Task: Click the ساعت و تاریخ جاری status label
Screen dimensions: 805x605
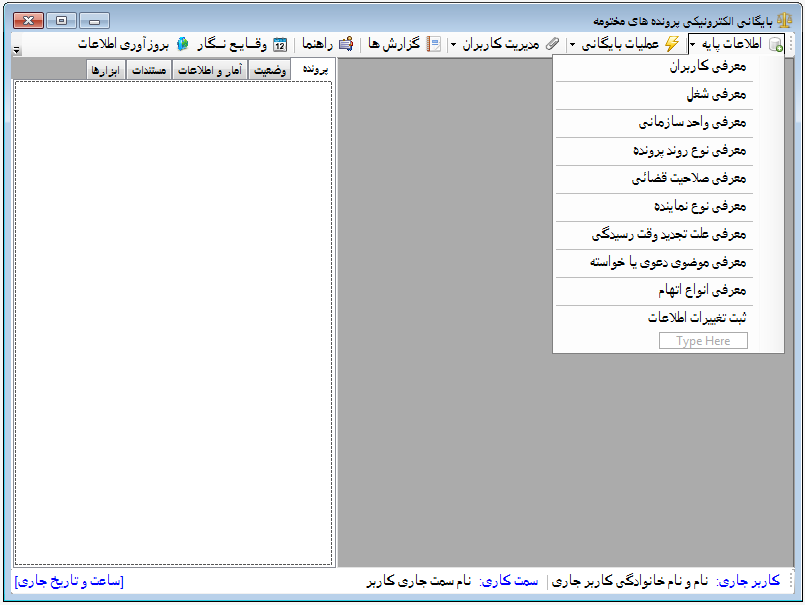Action: point(69,581)
